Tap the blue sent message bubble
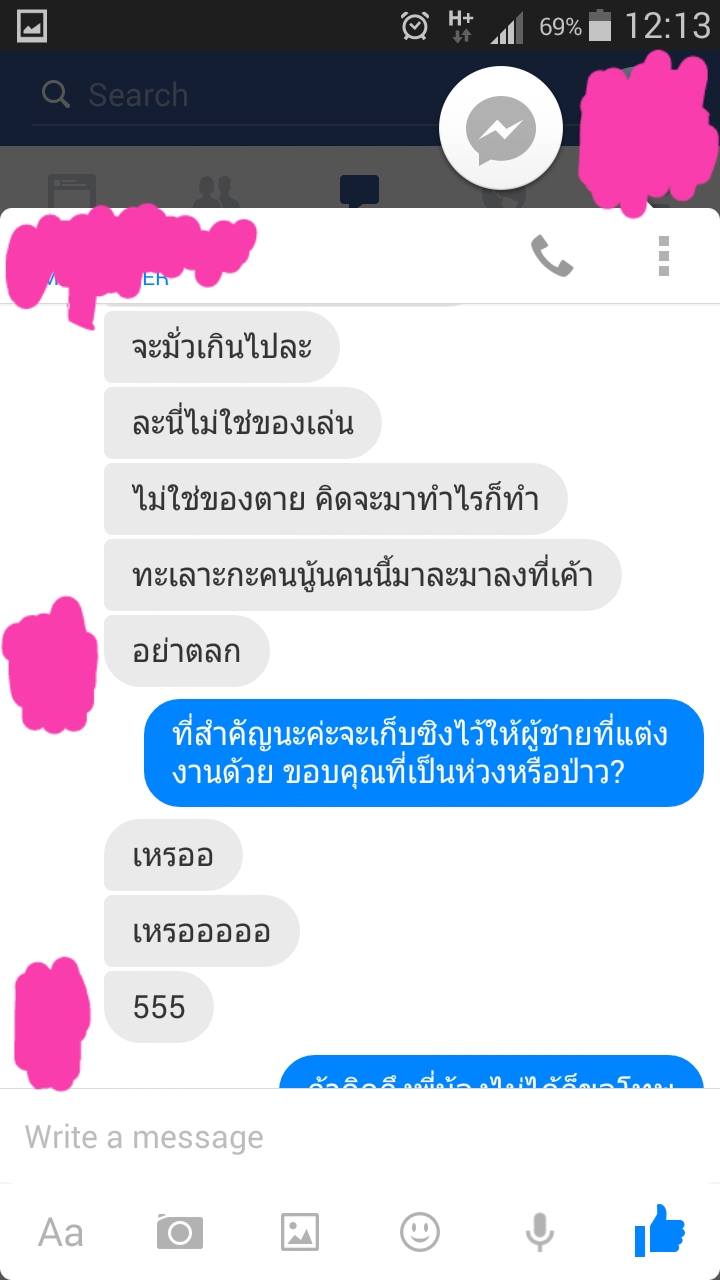 [424, 753]
